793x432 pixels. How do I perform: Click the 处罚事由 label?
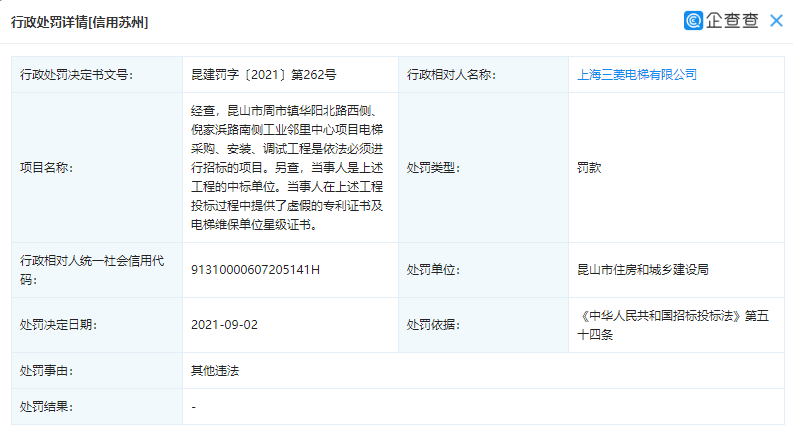pyautogui.click(x=46, y=371)
